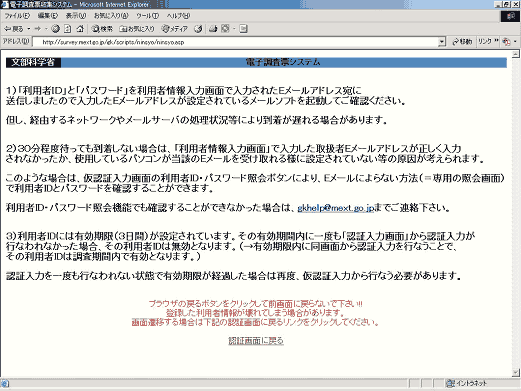The width and height of the screenshot is (521, 391).
Task: Click the gkhelp@mext.go.jp email link
Action: (335, 208)
